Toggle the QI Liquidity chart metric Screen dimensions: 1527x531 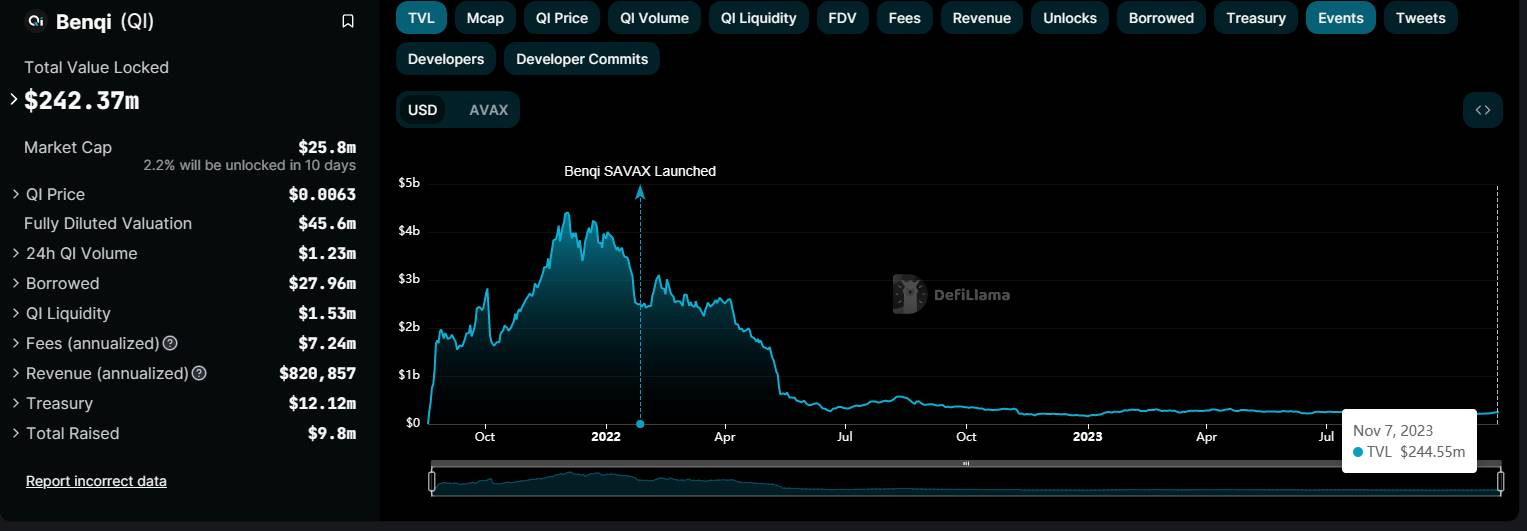pos(759,18)
